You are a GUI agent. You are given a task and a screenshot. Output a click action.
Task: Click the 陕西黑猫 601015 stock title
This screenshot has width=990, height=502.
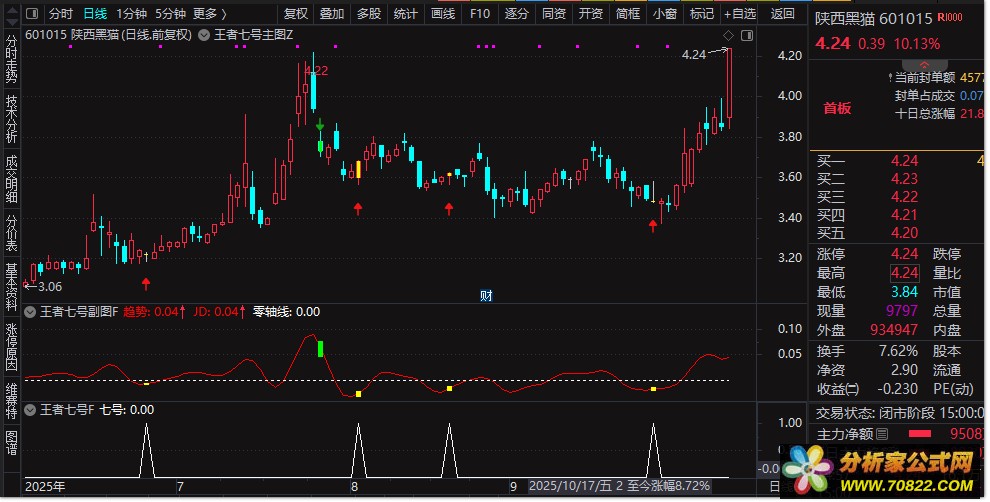(873, 18)
